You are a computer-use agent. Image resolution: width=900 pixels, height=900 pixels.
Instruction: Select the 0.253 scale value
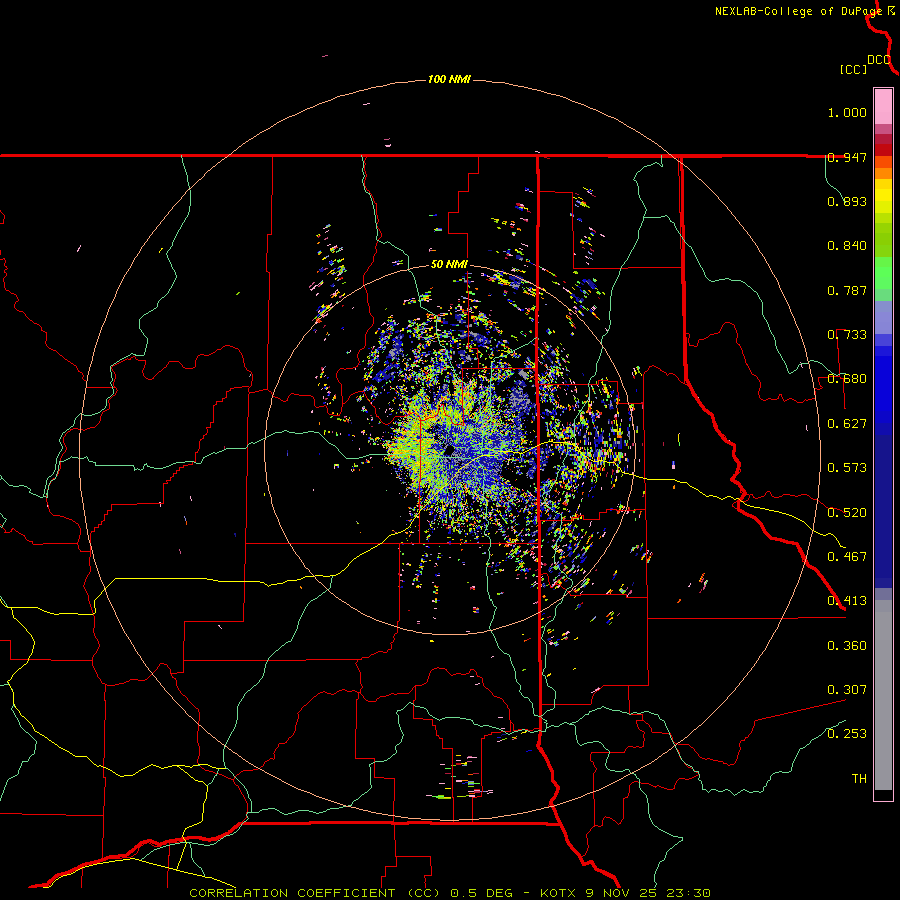point(847,734)
